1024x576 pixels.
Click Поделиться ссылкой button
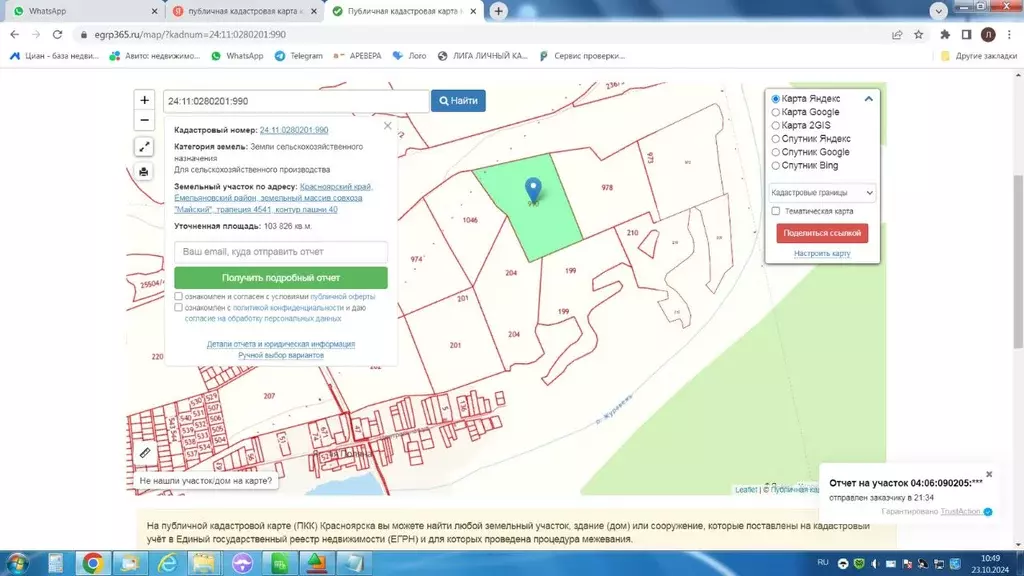point(822,233)
